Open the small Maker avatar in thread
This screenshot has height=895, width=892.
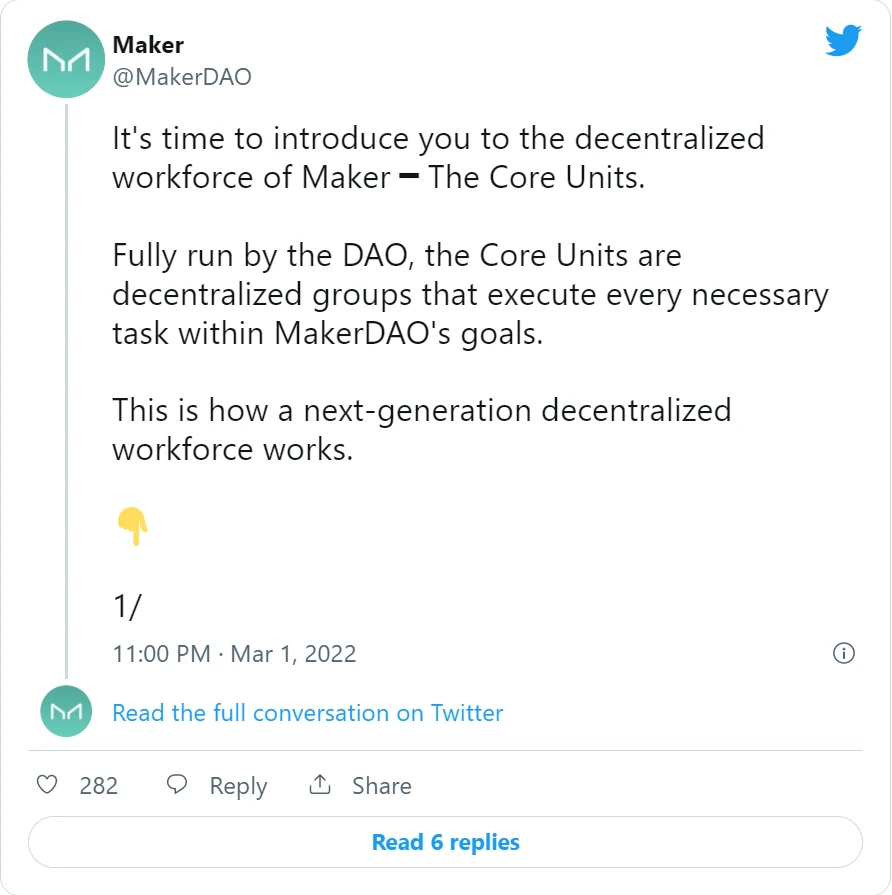66,711
